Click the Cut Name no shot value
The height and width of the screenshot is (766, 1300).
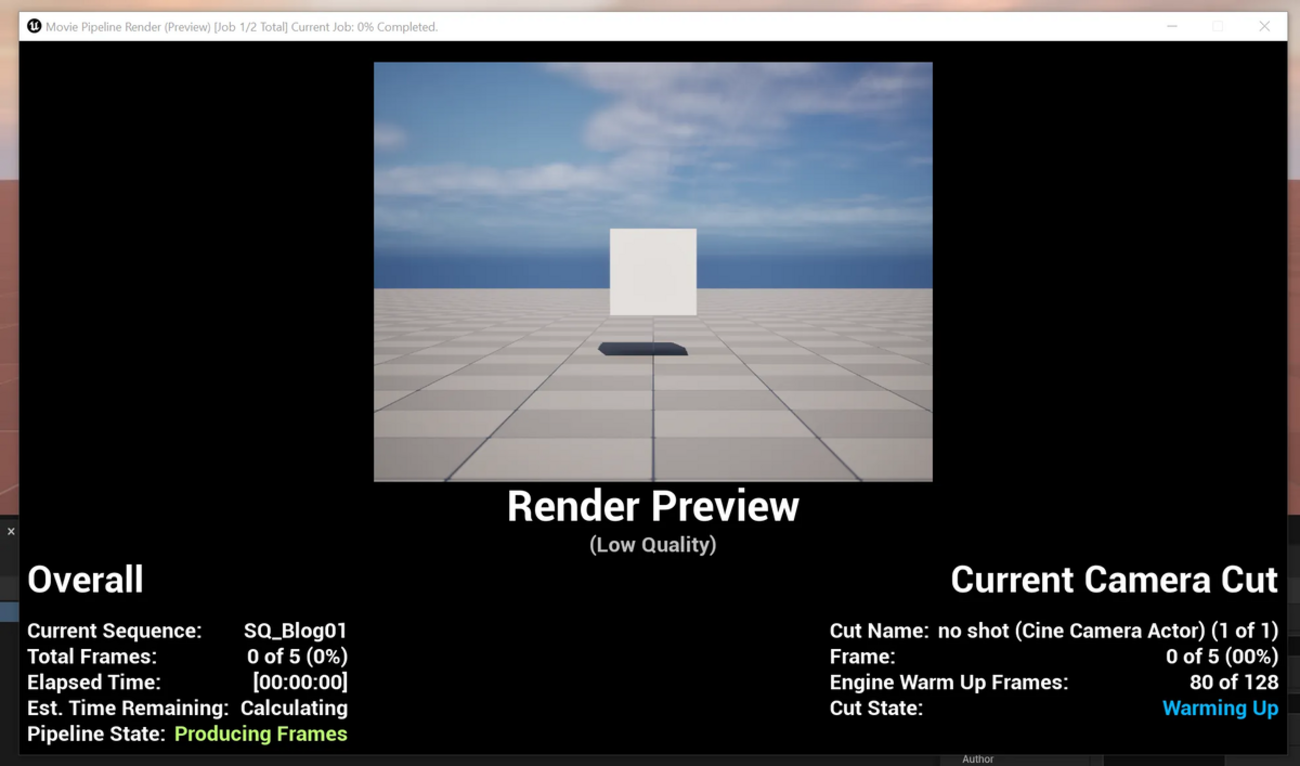(1107, 631)
